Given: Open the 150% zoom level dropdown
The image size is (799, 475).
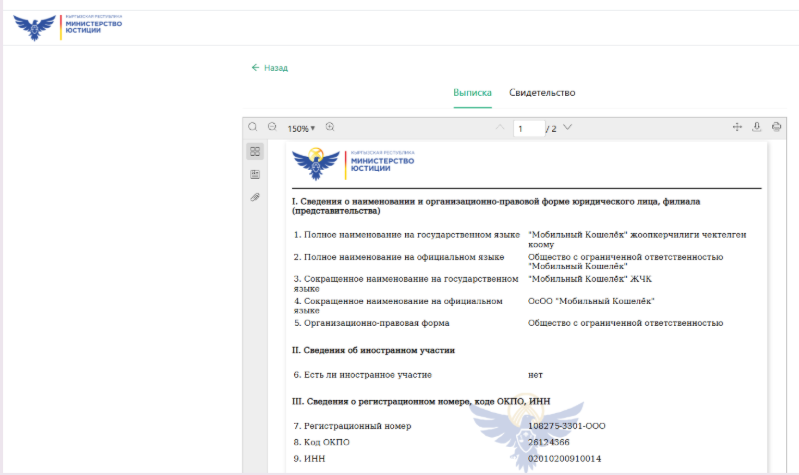Looking at the screenshot, I should tap(301, 128).
